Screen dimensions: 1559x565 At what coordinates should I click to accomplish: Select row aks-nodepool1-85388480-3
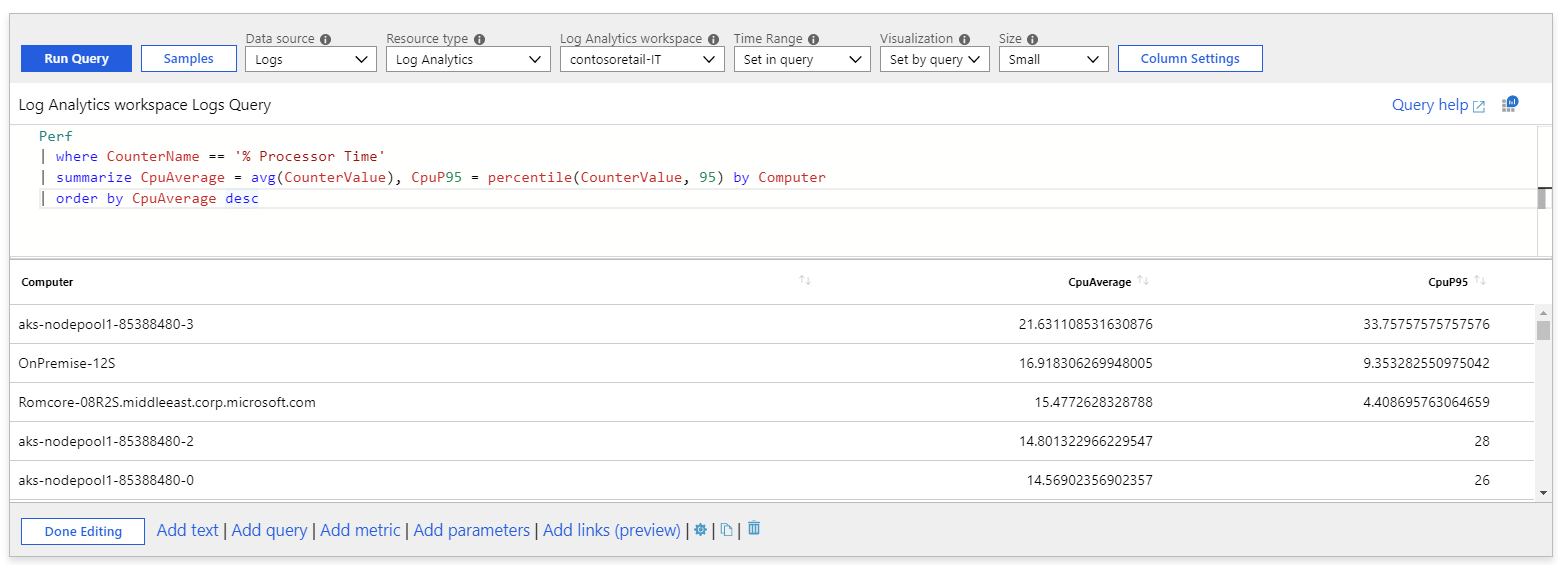tap(772, 324)
